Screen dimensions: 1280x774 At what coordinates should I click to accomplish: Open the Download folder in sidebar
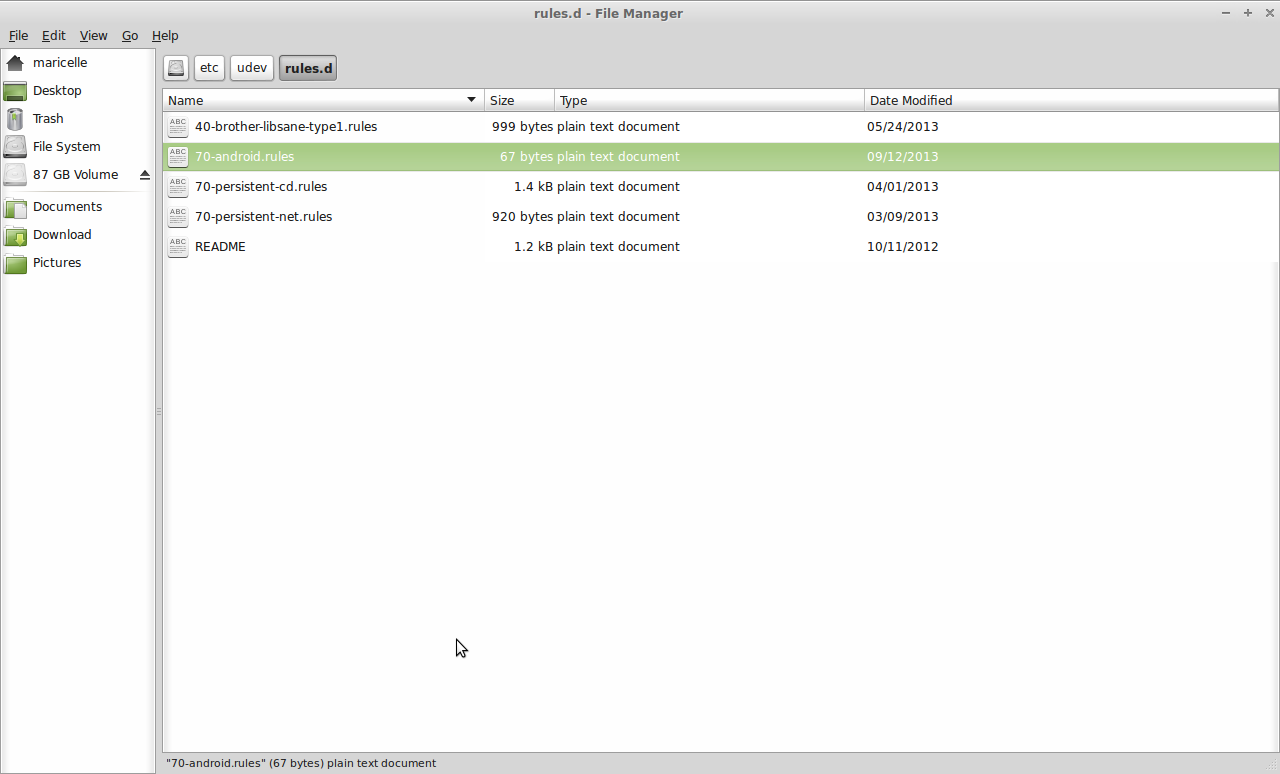[64, 234]
